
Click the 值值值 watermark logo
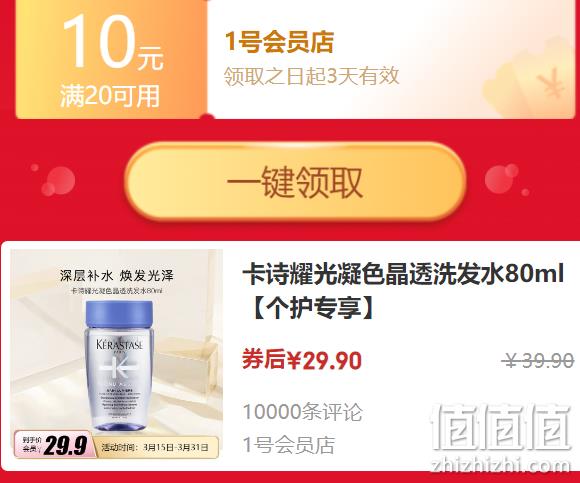[x=501, y=427]
